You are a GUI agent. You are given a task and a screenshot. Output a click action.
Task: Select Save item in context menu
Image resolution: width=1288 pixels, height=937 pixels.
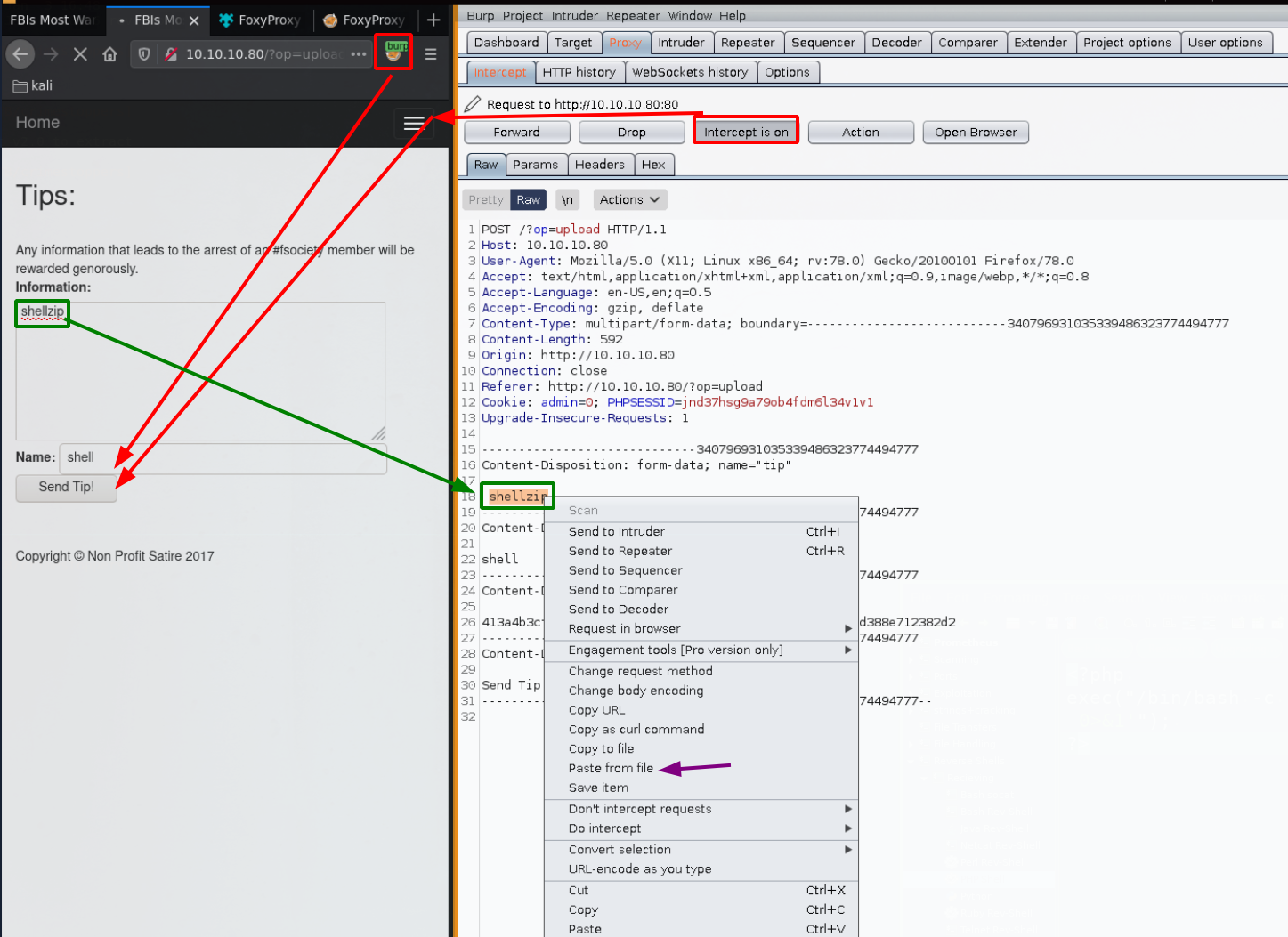701,788
